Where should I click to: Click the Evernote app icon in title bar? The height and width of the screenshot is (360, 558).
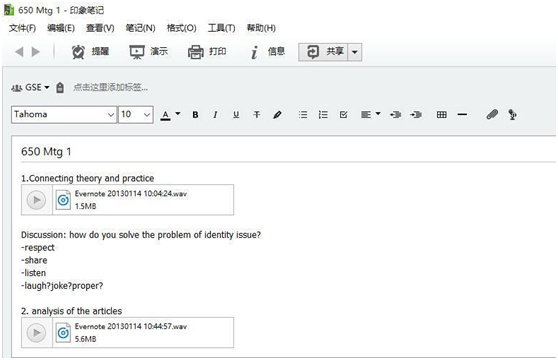click(x=9, y=10)
